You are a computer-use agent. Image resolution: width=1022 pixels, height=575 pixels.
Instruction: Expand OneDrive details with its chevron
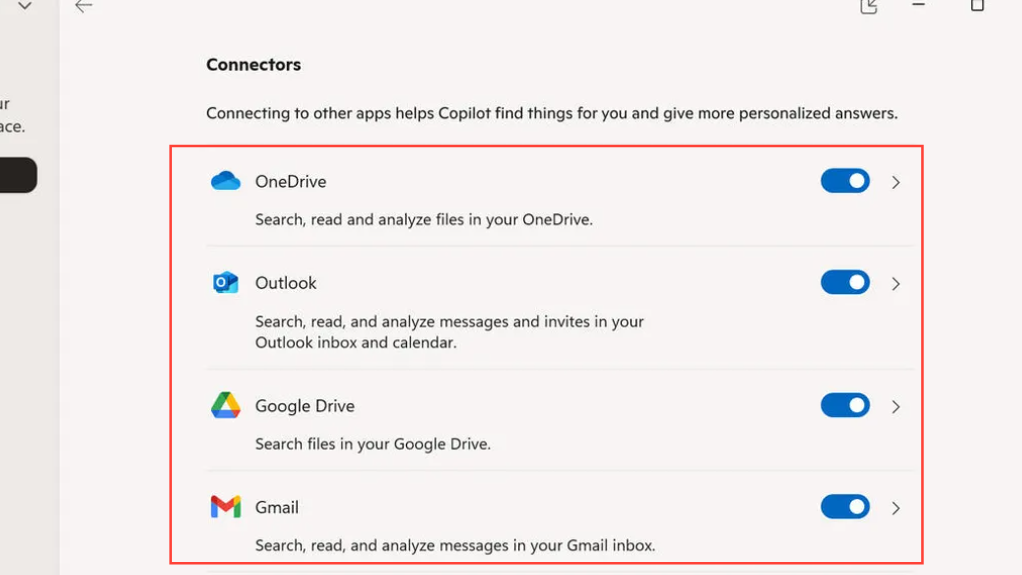pyautogui.click(x=896, y=182)
